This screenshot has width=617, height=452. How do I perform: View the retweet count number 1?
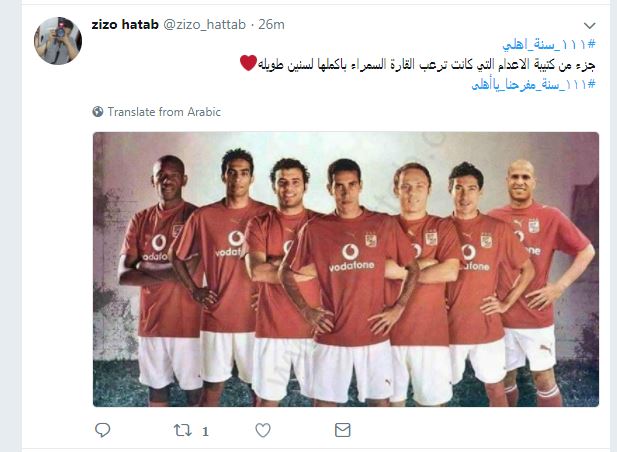[205, 432]
